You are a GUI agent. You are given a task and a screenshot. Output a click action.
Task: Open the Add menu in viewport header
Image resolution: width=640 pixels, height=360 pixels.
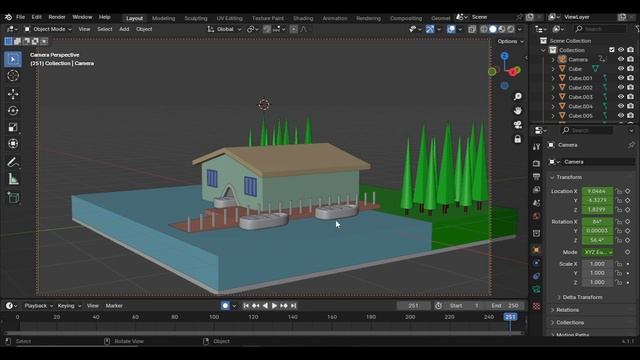[124, 29]
